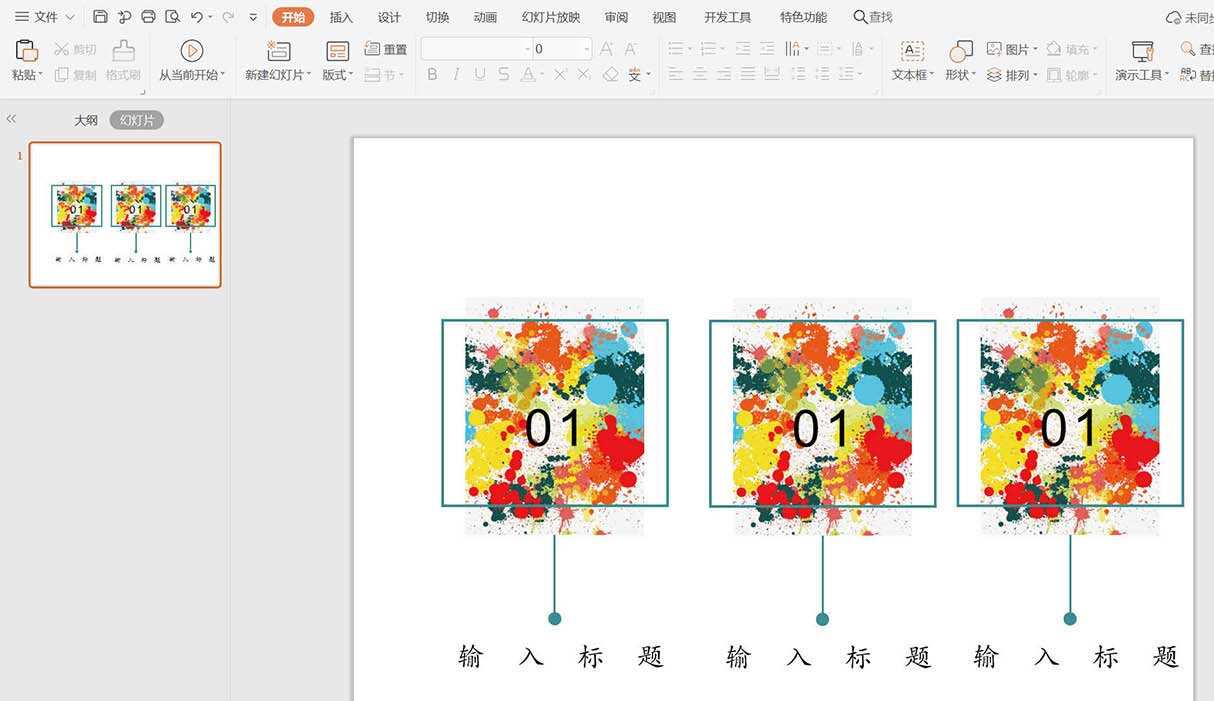Click the Presentation Tools (演示工具) icon
The height and width of the screenshot is (701, 1214).
pos(1142,51)
